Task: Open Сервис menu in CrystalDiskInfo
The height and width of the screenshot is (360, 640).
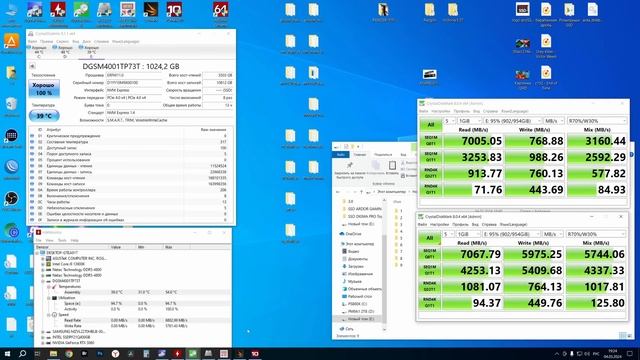Action: point(62,41)
